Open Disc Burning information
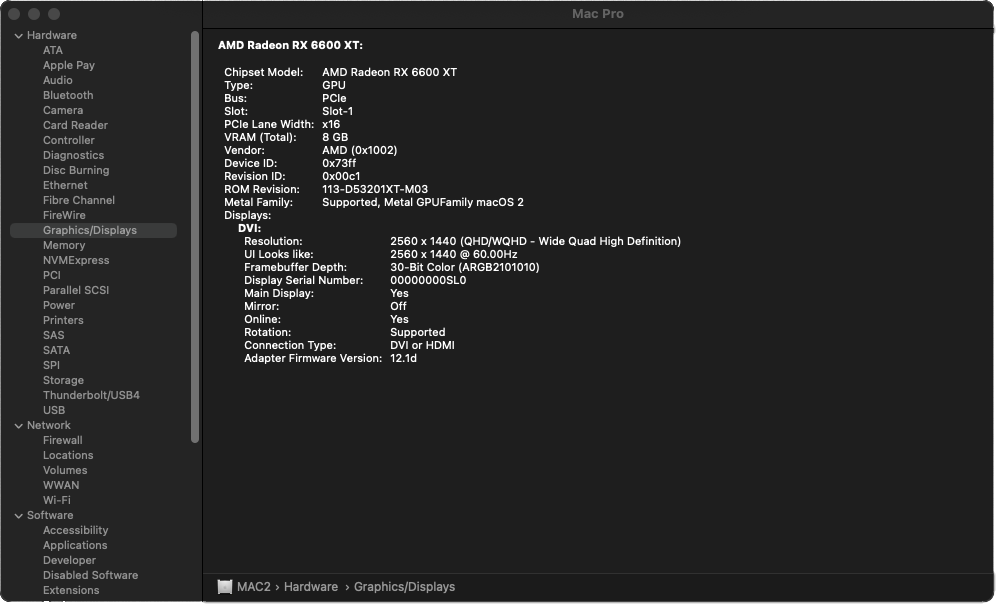The width and height of the screenshot is (996, 604). [x=76, y=170]
